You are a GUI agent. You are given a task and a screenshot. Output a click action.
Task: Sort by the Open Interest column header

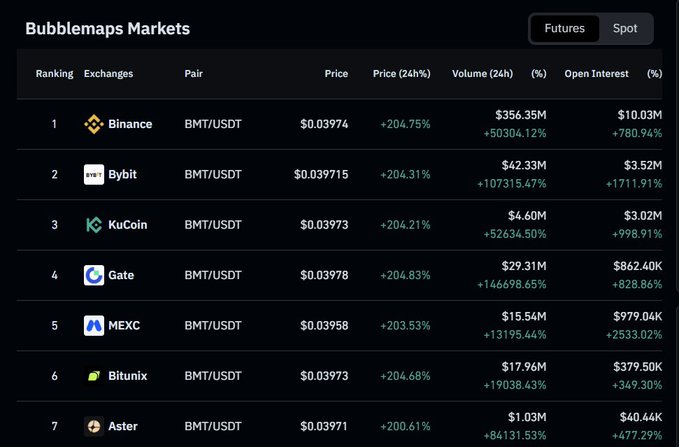pyautogui.click(x=596, y=74)
